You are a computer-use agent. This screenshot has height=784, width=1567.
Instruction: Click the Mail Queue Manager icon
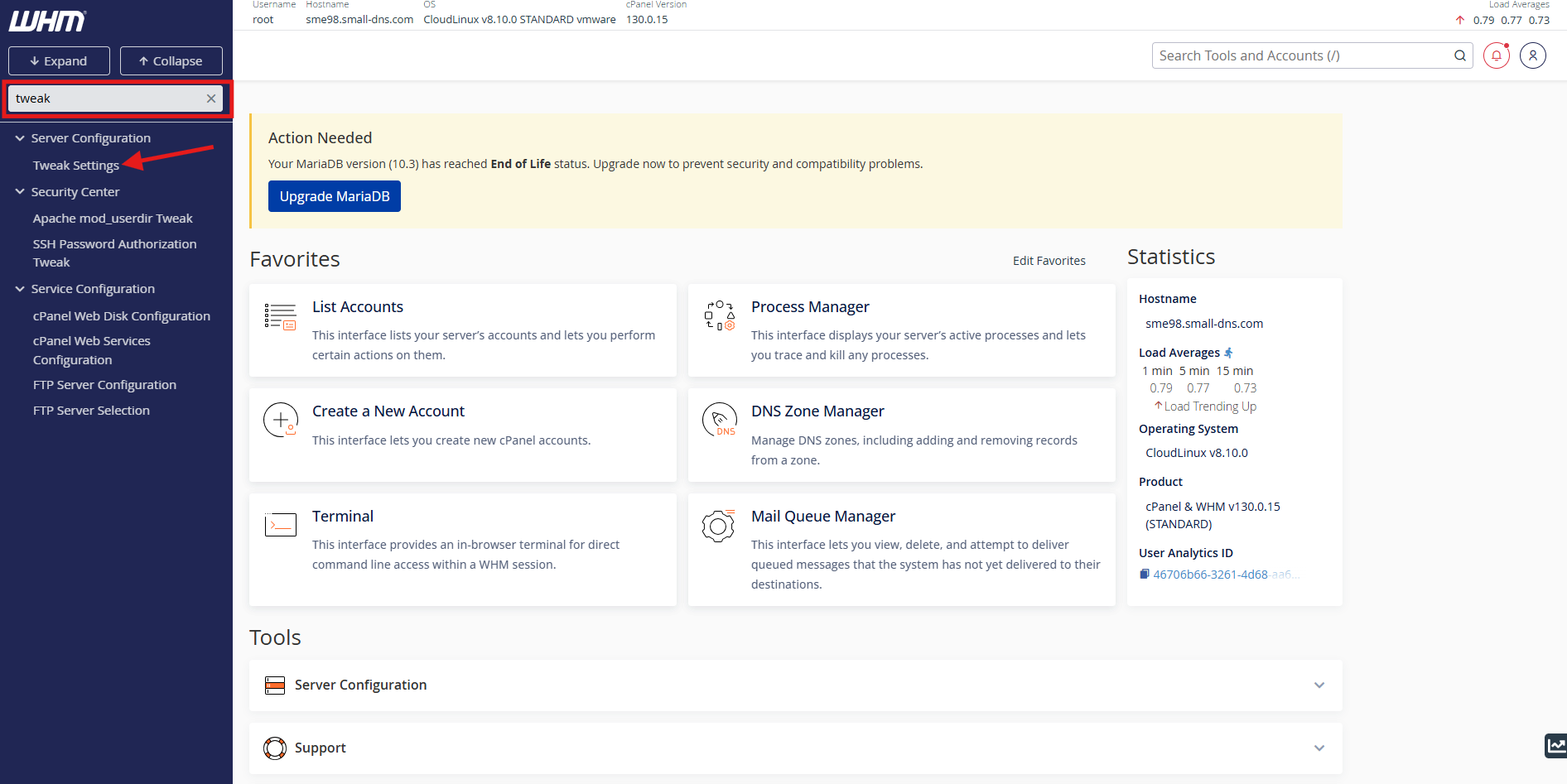pos(718,526)
